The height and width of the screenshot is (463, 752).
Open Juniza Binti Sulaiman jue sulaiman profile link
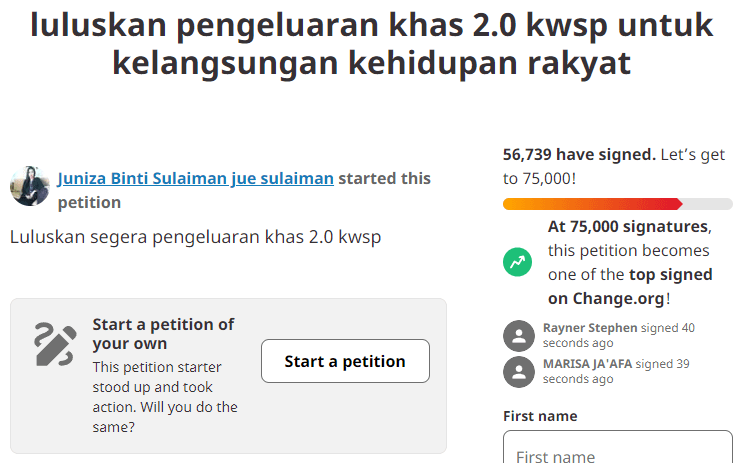click(x=196, y=178)
